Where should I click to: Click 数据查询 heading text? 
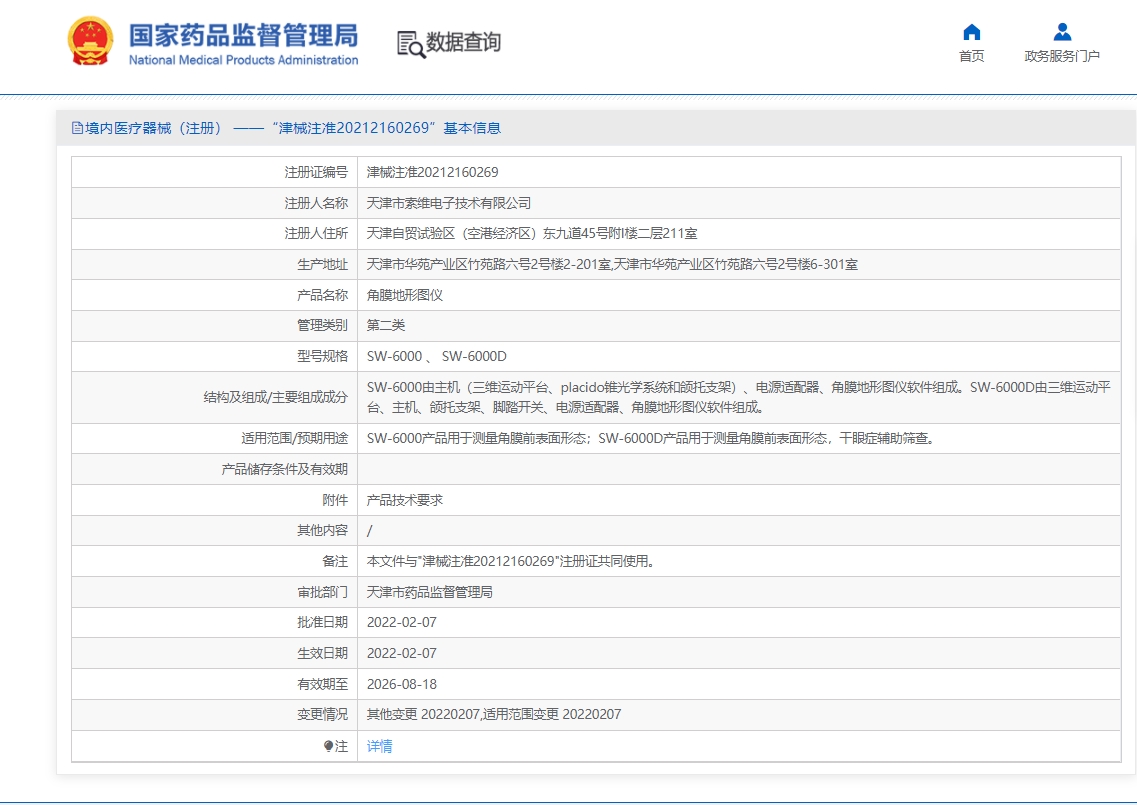(463, 42)
